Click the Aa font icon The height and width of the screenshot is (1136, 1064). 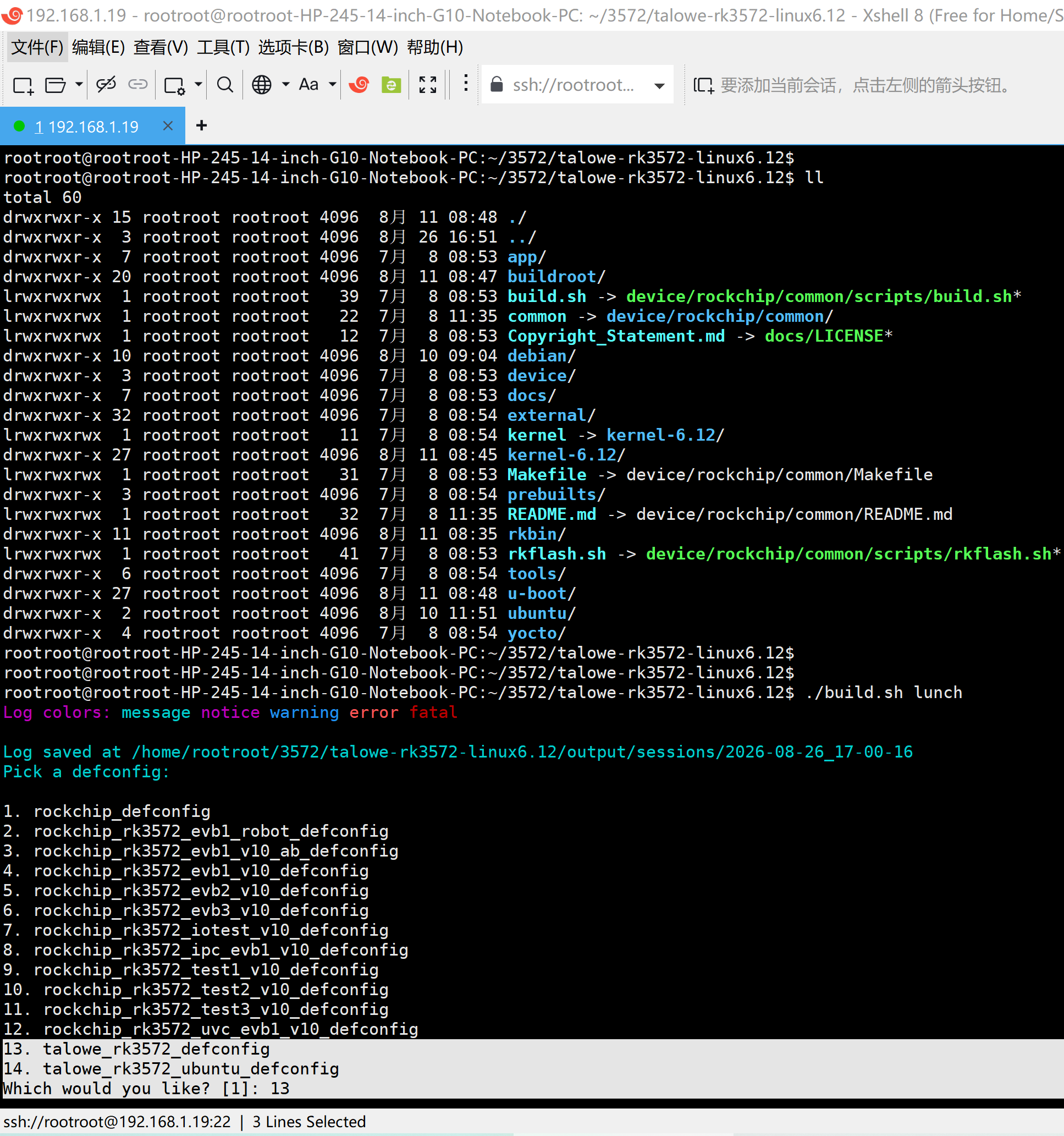(x=309, y=85)
